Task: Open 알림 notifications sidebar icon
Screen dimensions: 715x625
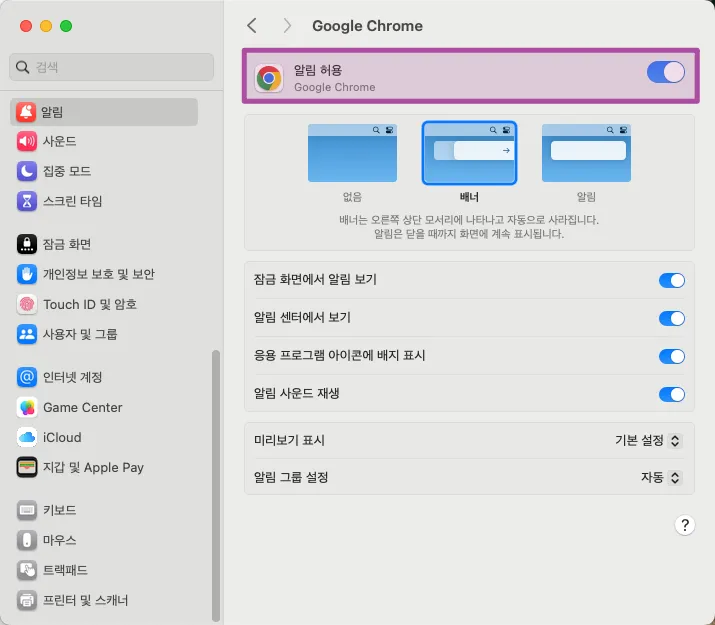Action: coord(26,112)
